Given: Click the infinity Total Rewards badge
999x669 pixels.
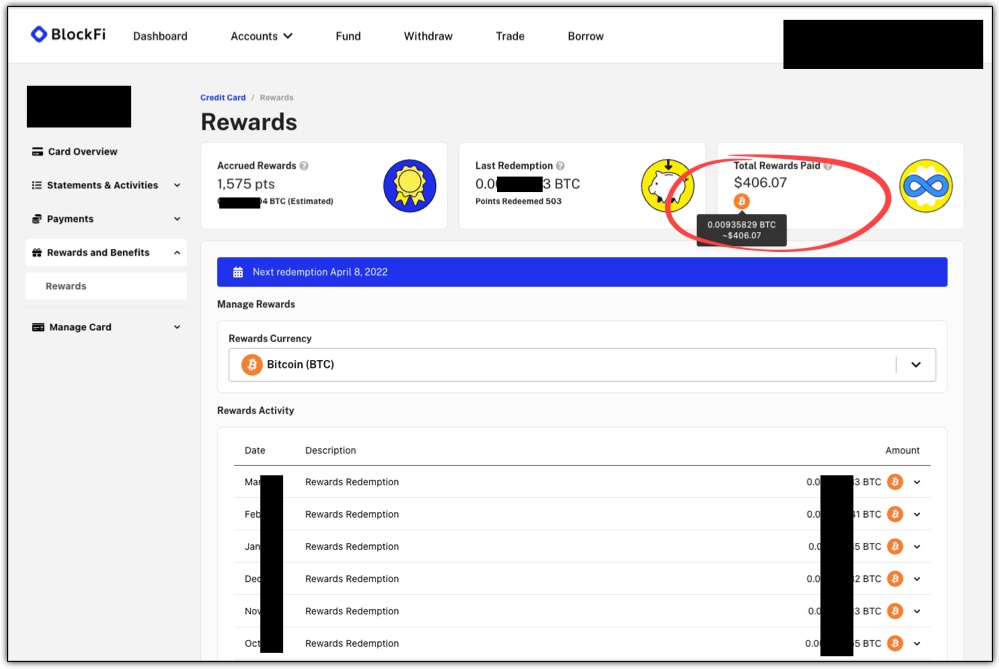Looking at the screenshot, I should tap(926, 185).
